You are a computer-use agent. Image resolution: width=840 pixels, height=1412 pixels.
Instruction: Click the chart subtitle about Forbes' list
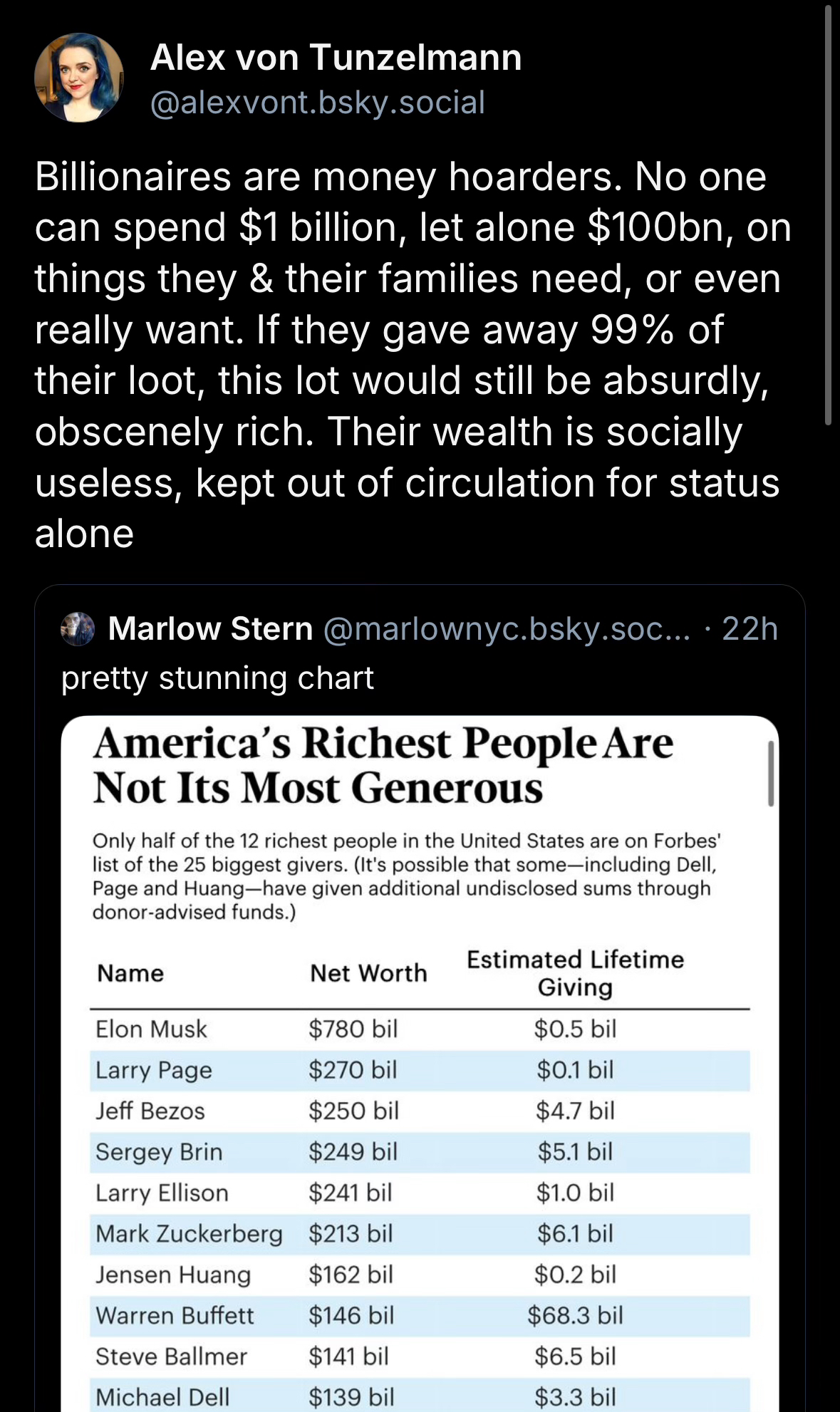406,876
